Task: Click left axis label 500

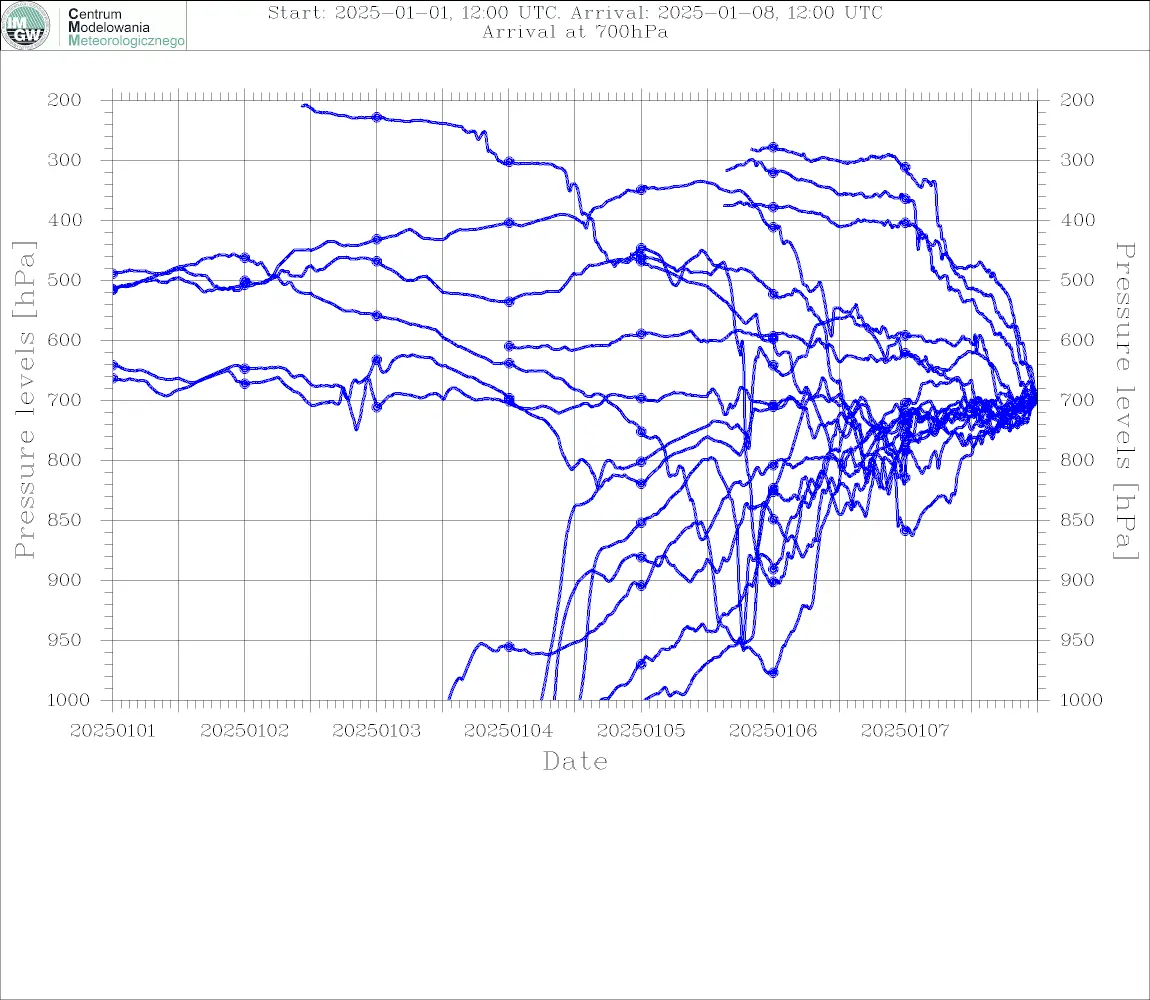Action: tap(65, 280)
